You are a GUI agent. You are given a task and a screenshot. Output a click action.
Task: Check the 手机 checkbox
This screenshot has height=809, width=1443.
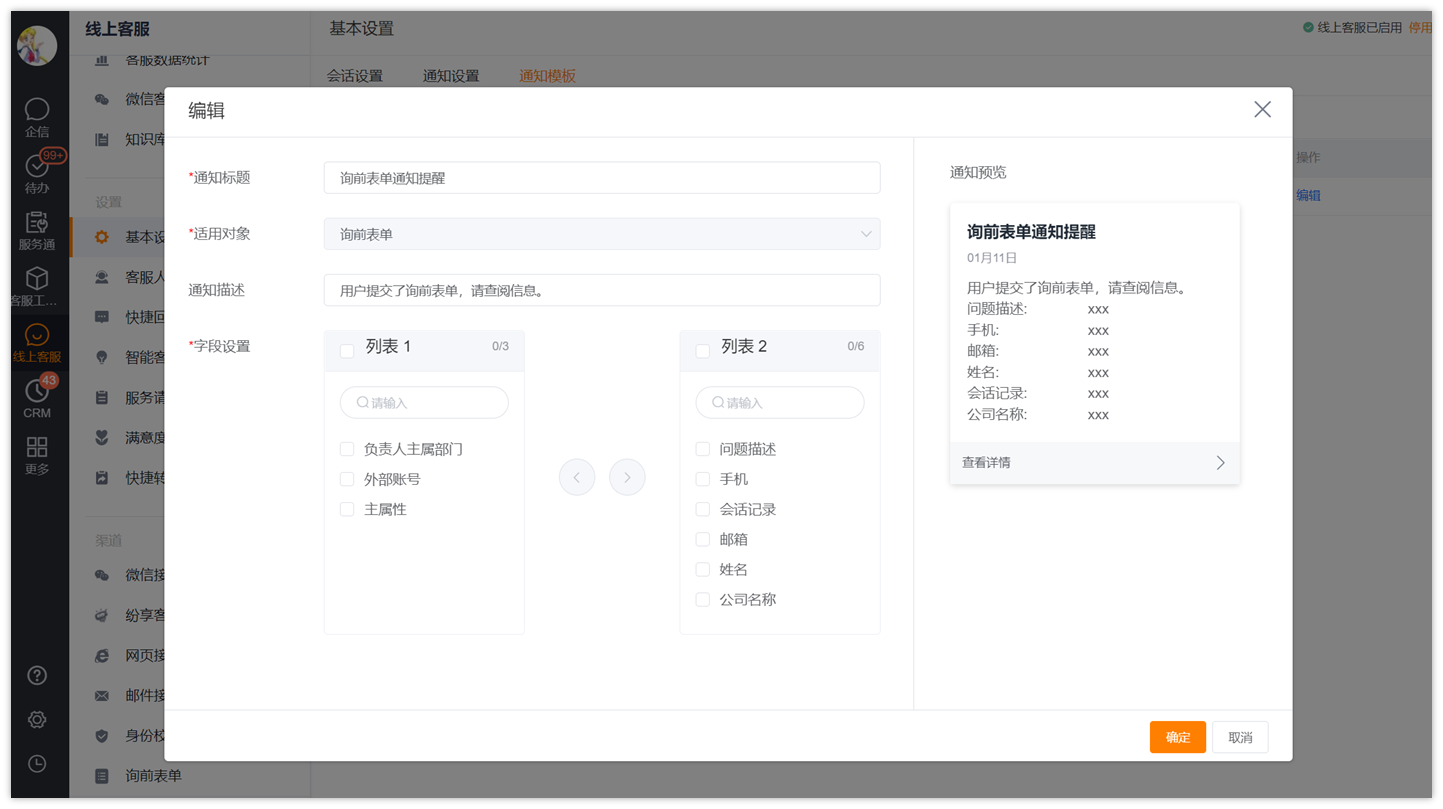click(703, 480)
